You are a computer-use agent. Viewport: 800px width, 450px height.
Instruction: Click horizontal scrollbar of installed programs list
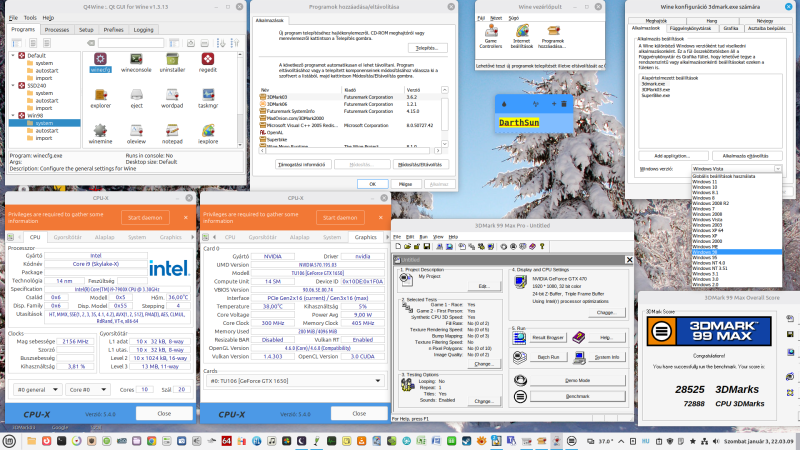(x=349, y=151)
